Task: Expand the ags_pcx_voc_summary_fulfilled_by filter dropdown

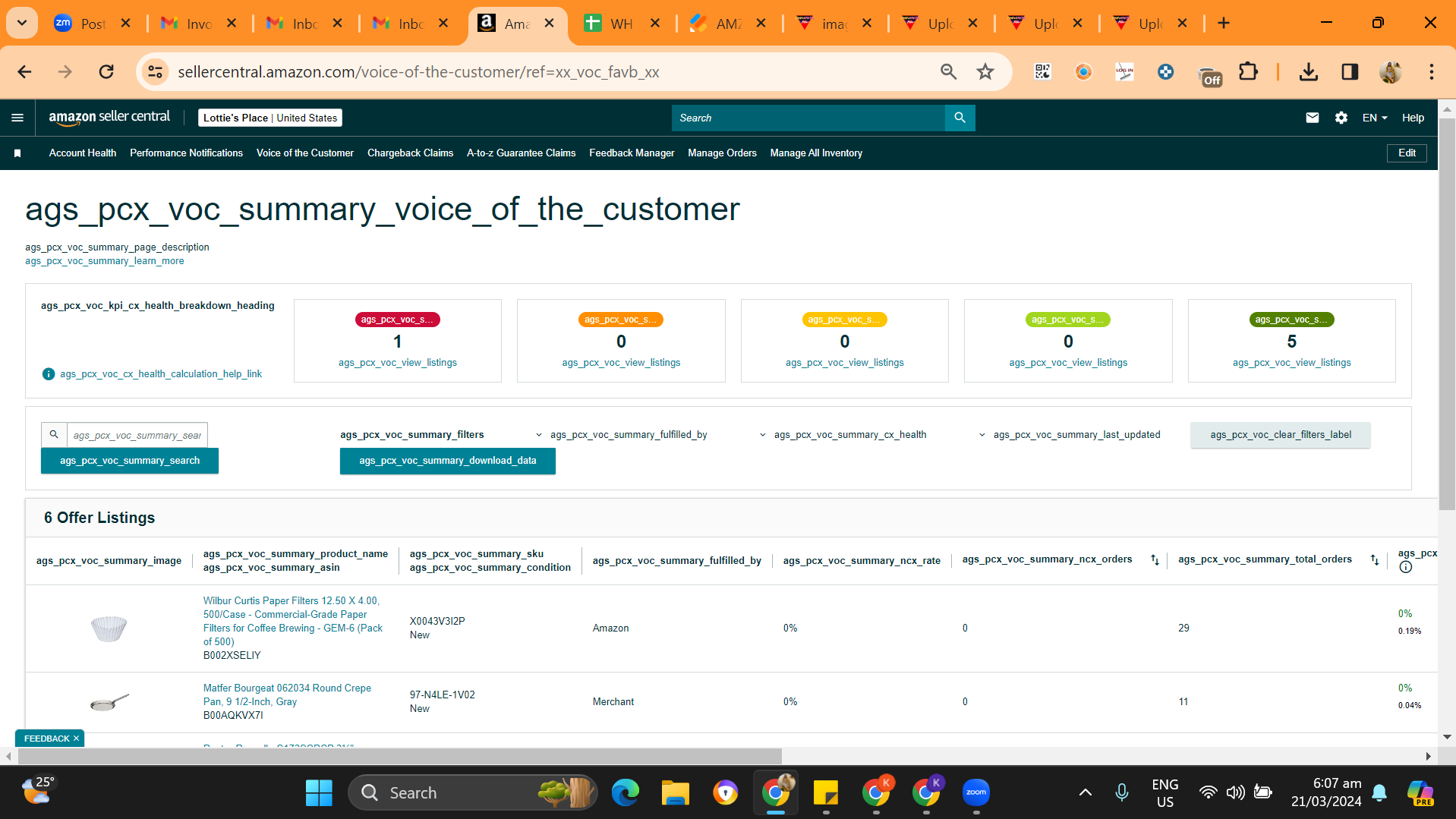Action: pos(622,435)
